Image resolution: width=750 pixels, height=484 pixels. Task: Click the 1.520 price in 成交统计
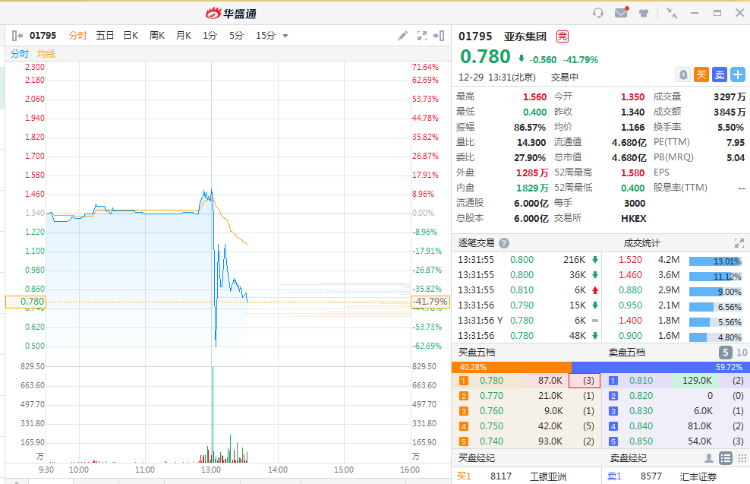click(630, 260)
